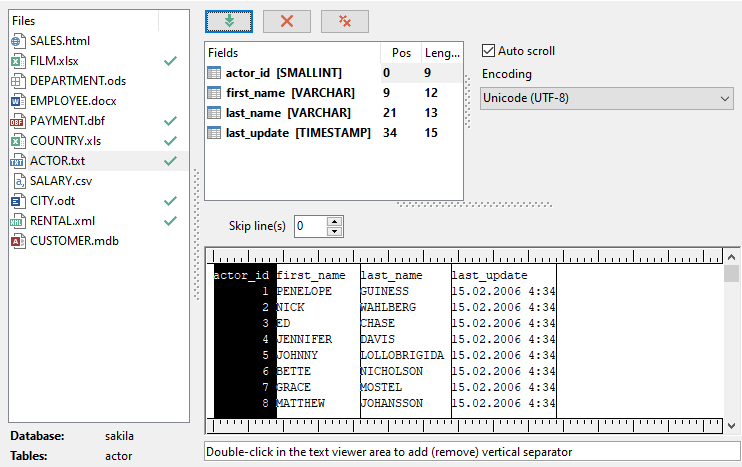
Task: Increase the Skip lines value
Action: click(x=335, y=221)
